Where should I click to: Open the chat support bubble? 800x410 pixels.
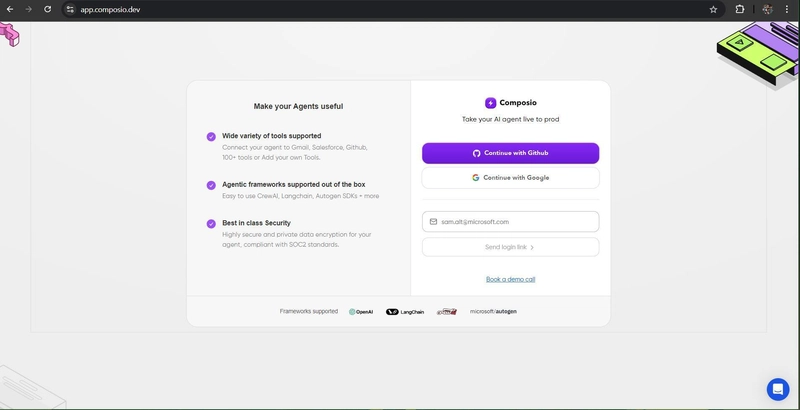778,389
